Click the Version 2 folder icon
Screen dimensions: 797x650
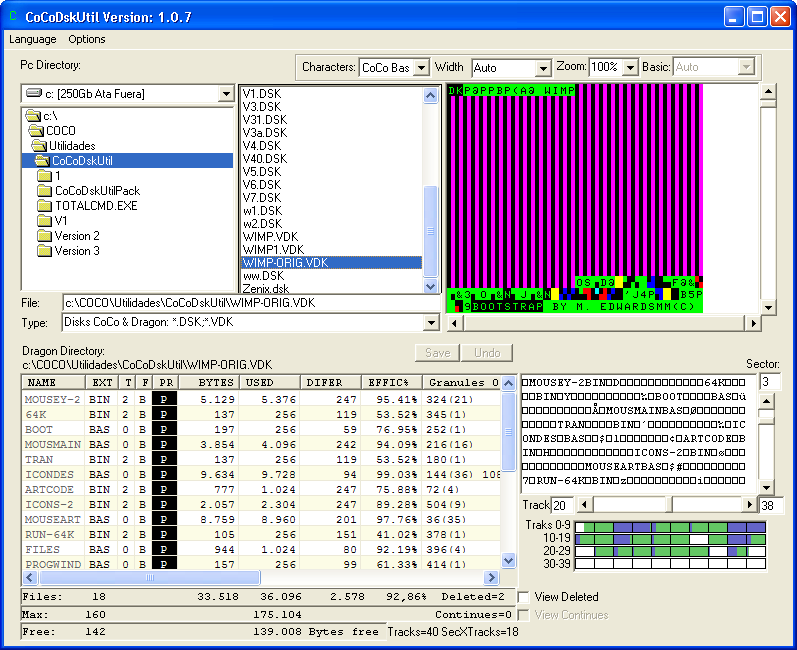pos(45,236)
